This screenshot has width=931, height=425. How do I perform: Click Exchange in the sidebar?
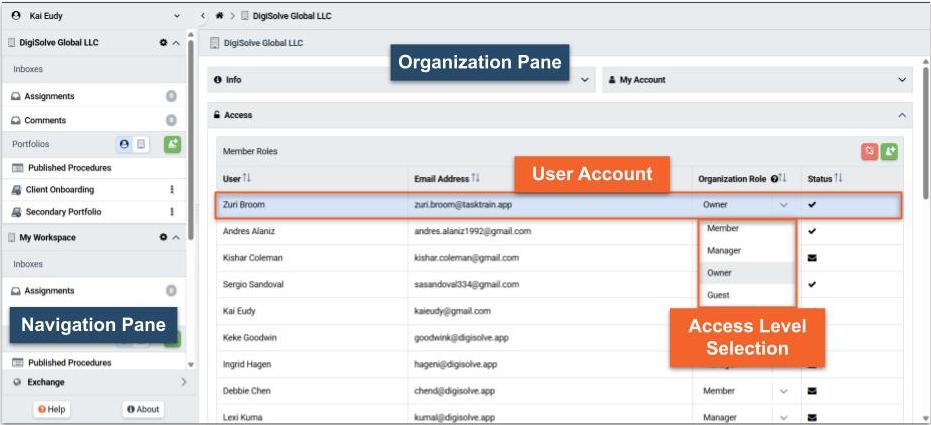[x=46, y=382]
